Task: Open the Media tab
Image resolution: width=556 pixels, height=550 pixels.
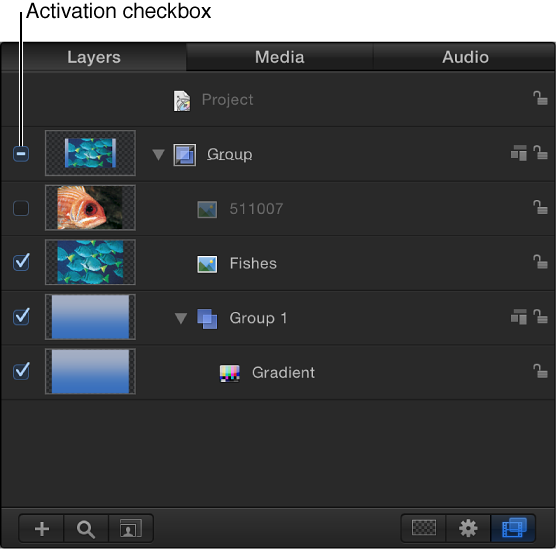Action: pyautogui.click(x=279, y=57)
